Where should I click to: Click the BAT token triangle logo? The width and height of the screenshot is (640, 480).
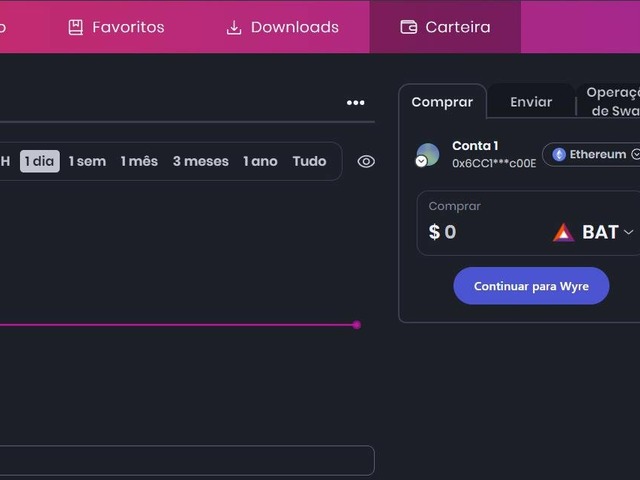(x=564, y=232)
